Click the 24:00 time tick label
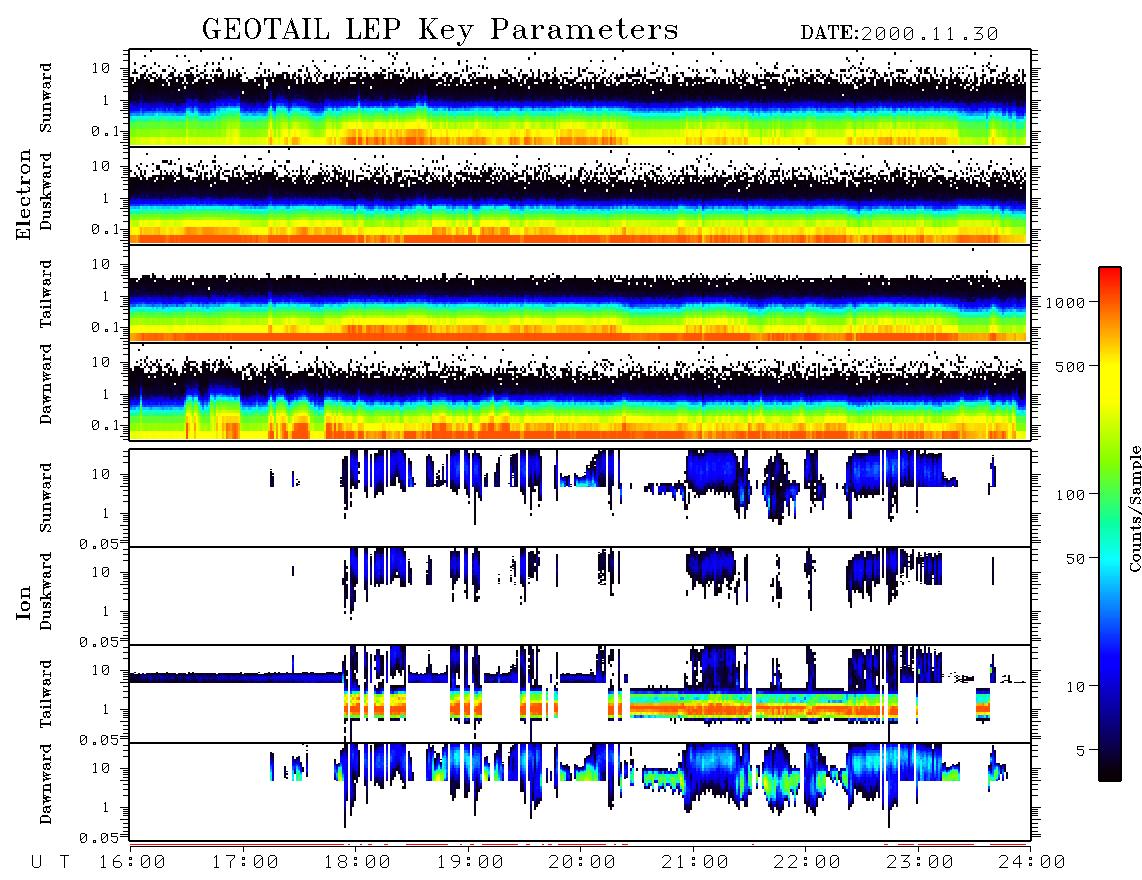This screenshot has width=1142, height=880. [x=1032, y=863]
